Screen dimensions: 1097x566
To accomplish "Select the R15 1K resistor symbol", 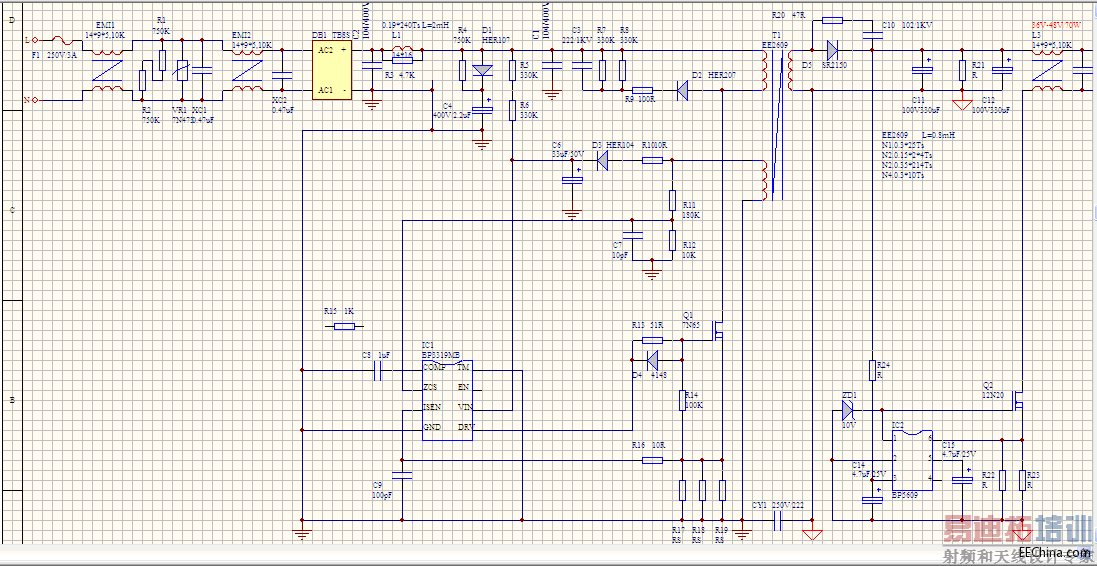I will click(344, 326).
